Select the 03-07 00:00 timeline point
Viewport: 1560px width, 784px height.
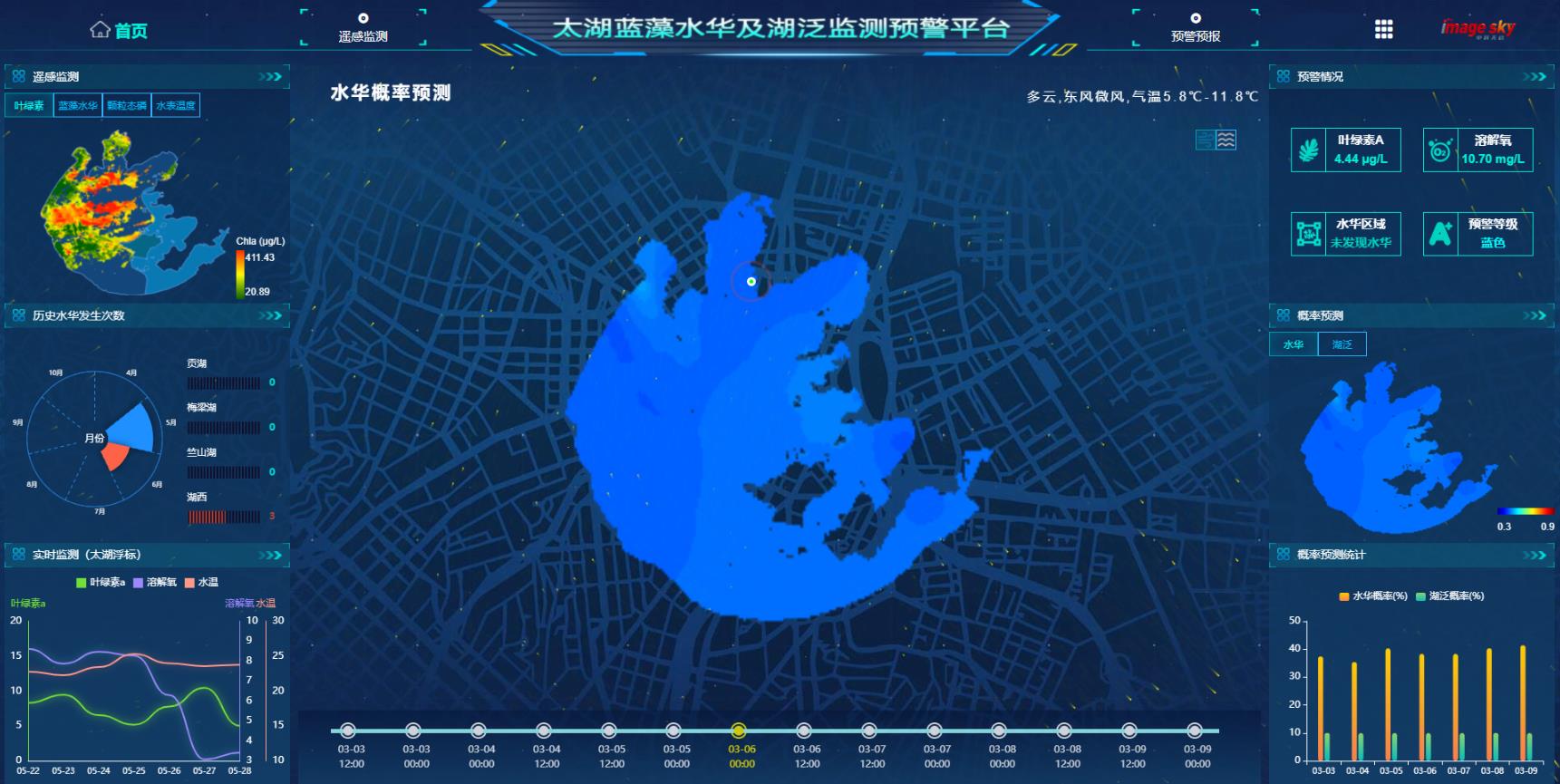(935, 731)
